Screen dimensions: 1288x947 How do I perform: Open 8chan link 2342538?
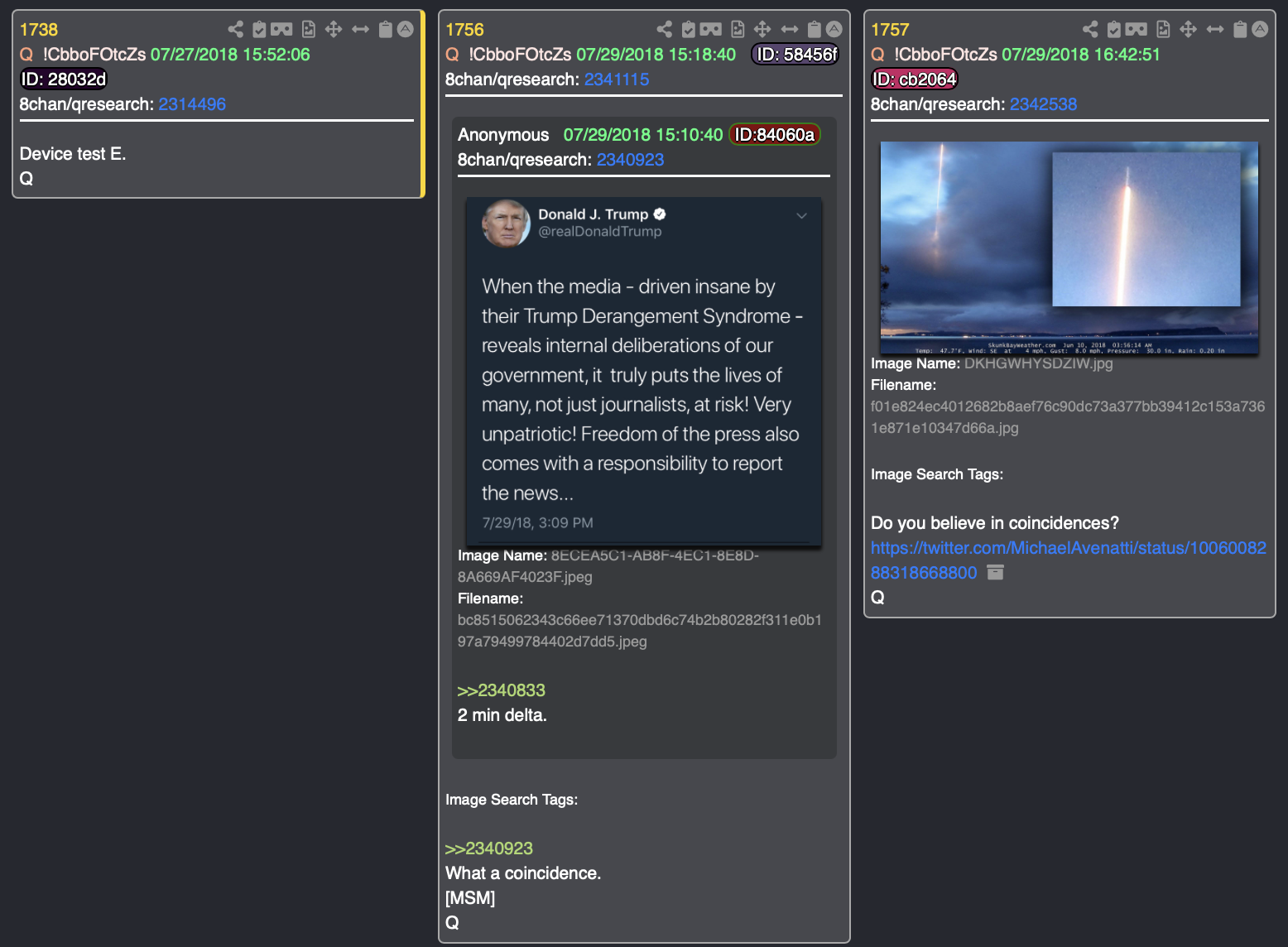pos(1043,104)
